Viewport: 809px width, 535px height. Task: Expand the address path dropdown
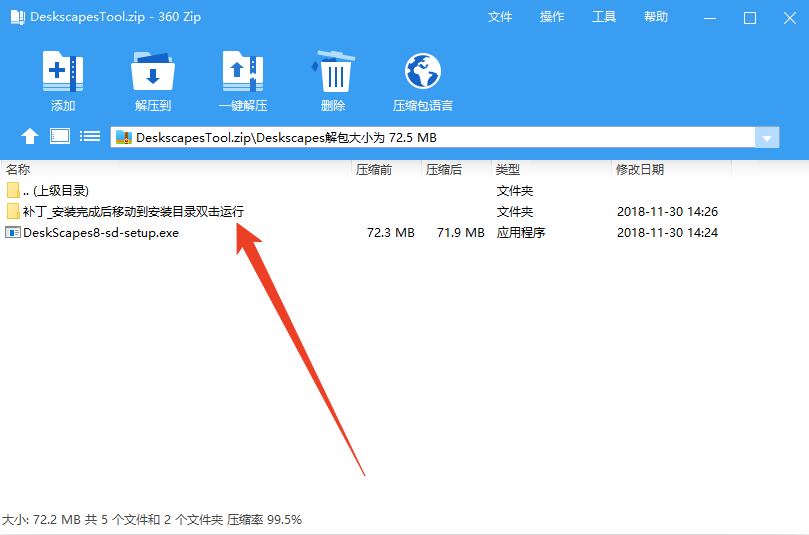click(x=767, y=138)
